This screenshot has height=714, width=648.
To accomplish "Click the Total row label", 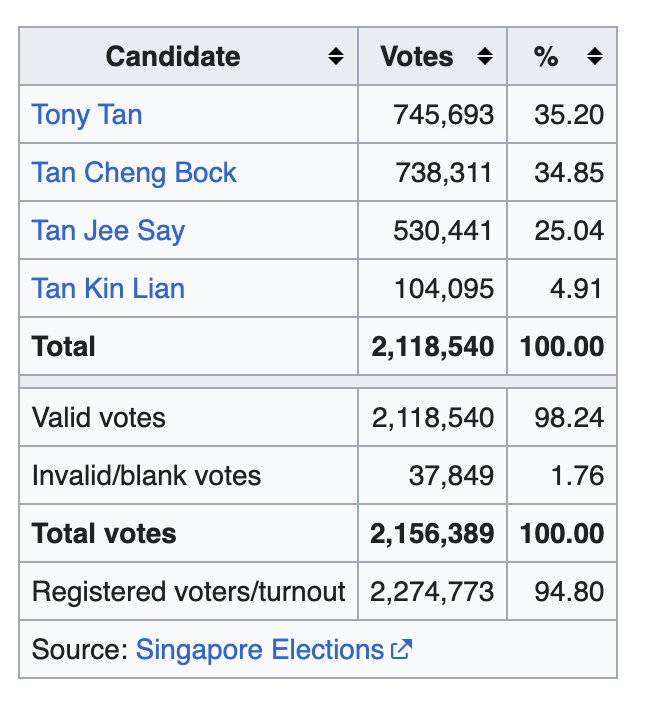I will click(x=63, y=347).
